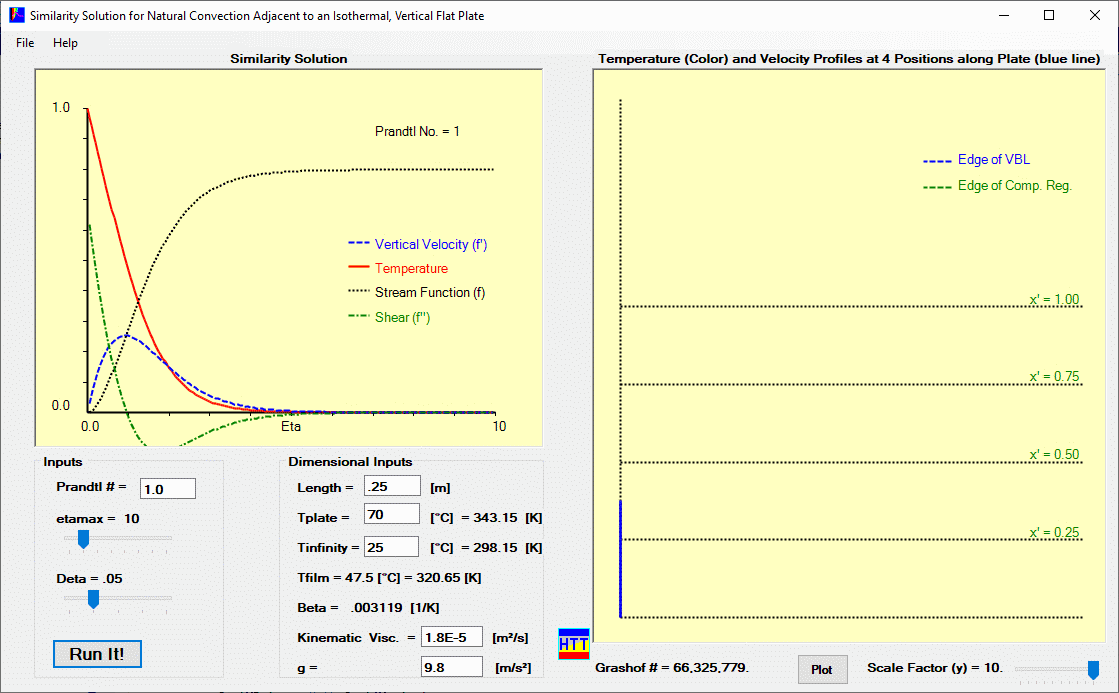Screen dimensions: 1119x693
Task: Click the Deta slider thumb
Action: click(93, 599)
